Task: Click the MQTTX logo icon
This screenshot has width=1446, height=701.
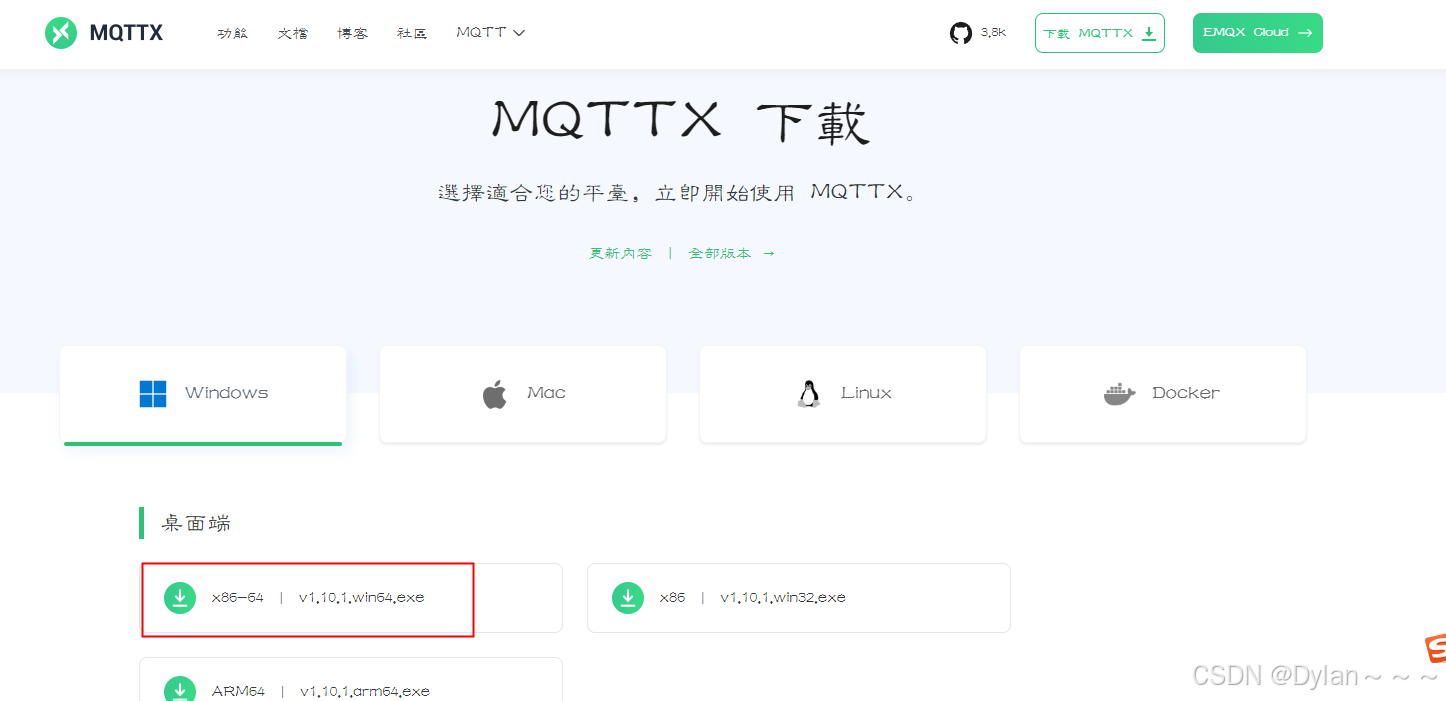Action: pyautogui.click(x=61, y=33)
